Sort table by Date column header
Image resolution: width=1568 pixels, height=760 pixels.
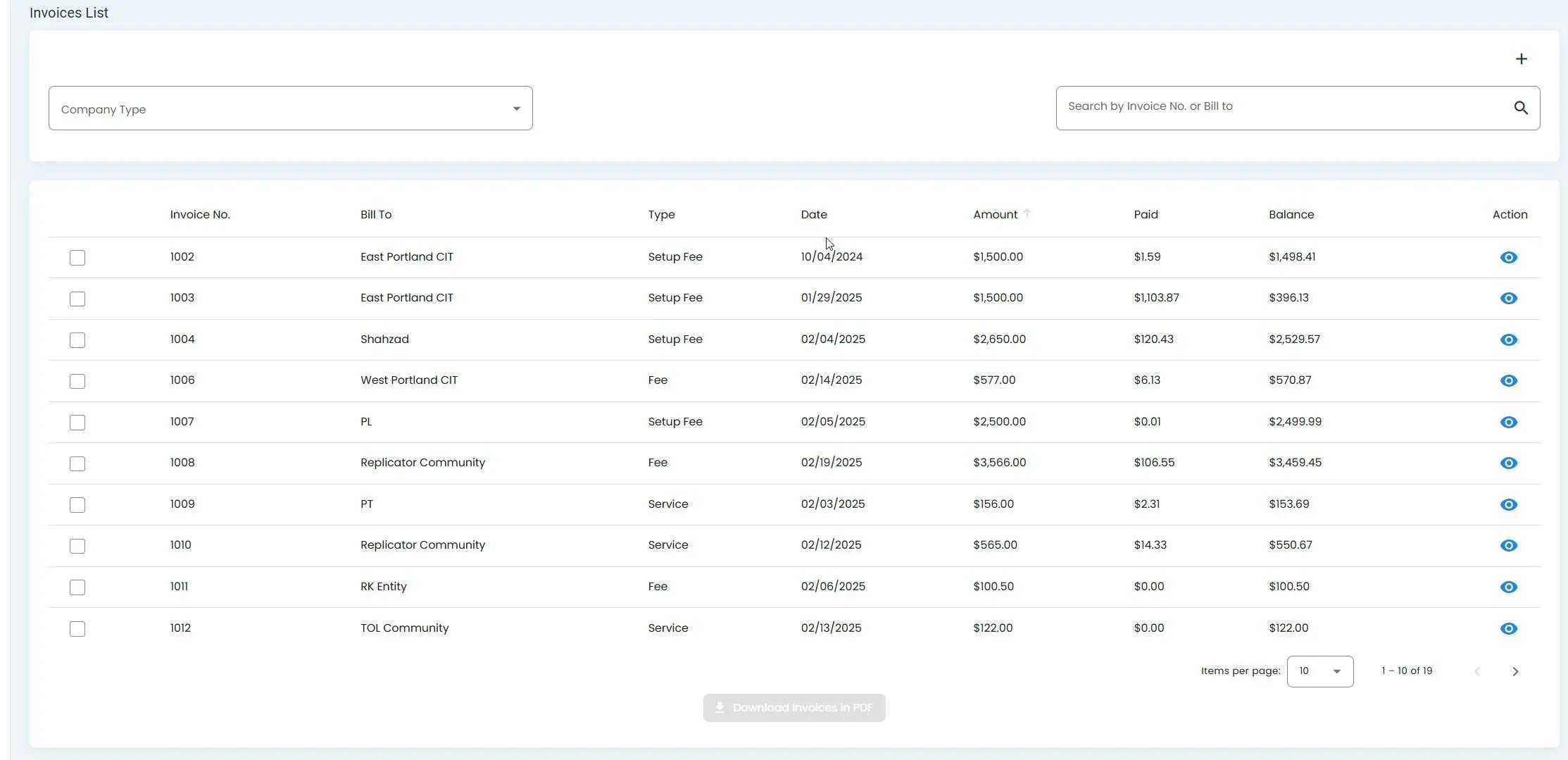(x=813, y=215)
